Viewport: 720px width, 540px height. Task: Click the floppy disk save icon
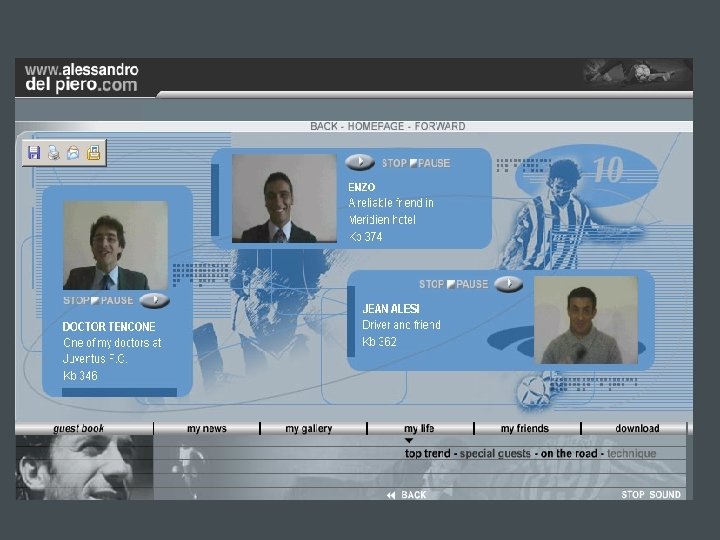pyautogui.click(x=34, y=152)
